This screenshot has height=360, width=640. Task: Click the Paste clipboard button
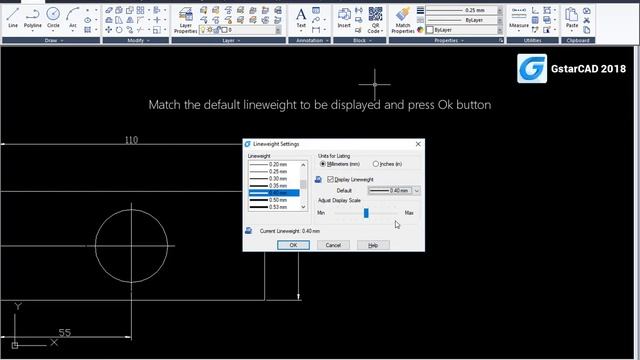571,18
